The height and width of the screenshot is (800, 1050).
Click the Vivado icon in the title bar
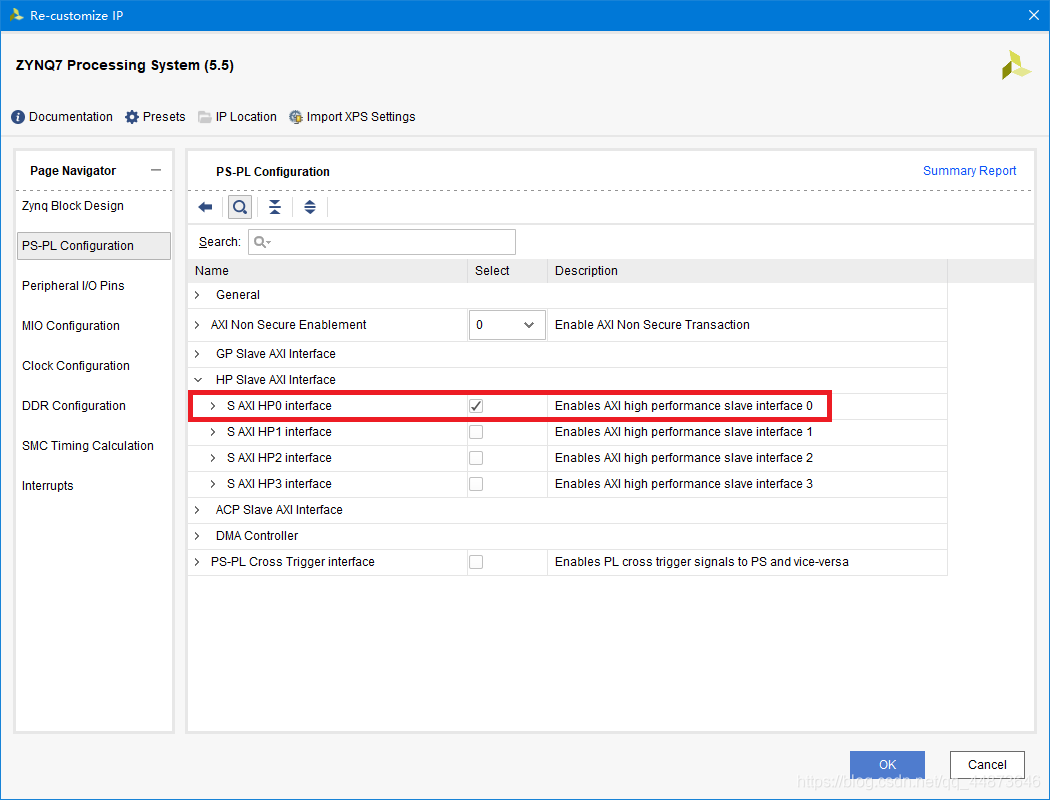click(x=17, y=15)
